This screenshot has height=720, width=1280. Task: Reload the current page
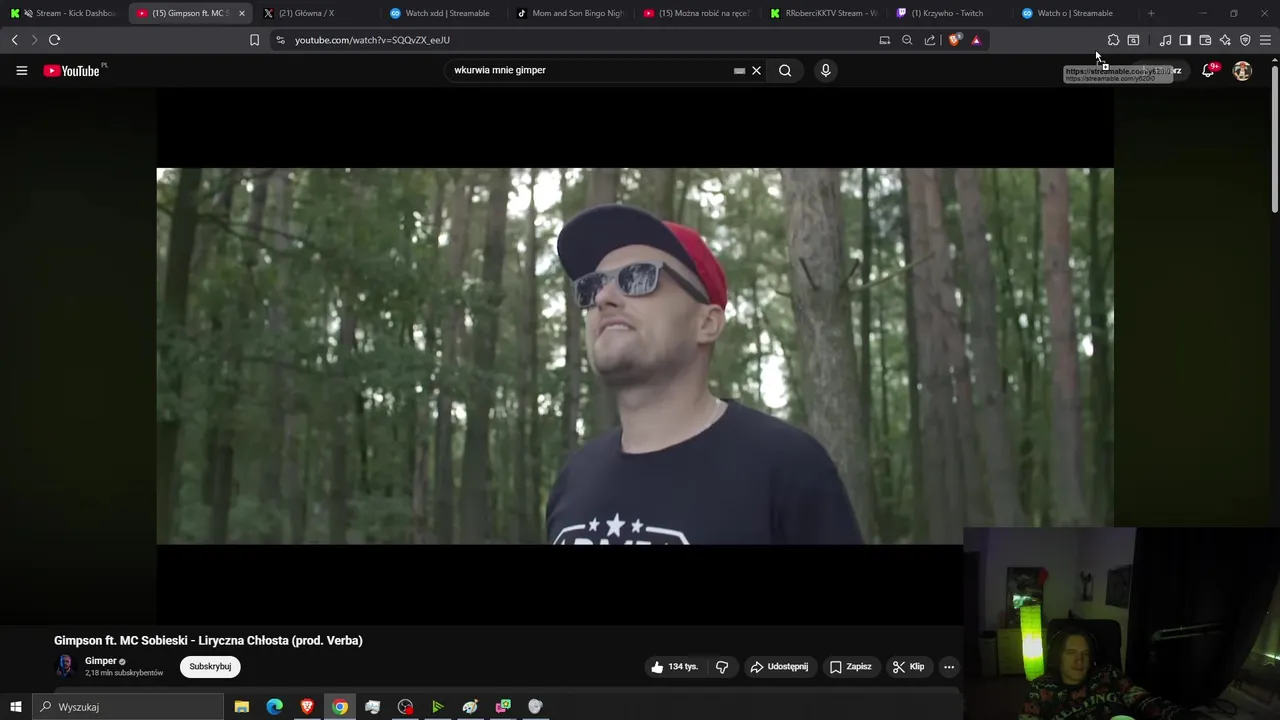coord(55,40)
